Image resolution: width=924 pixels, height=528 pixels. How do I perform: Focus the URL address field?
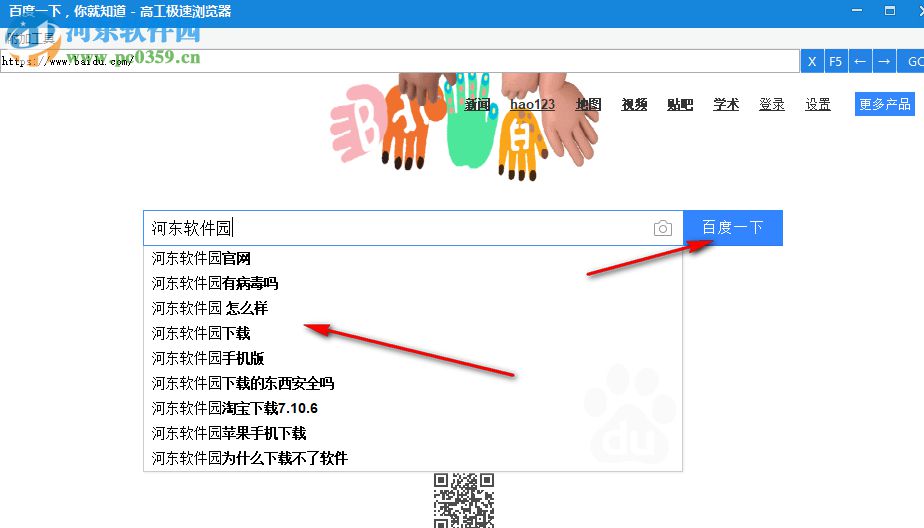coord(400,61)
